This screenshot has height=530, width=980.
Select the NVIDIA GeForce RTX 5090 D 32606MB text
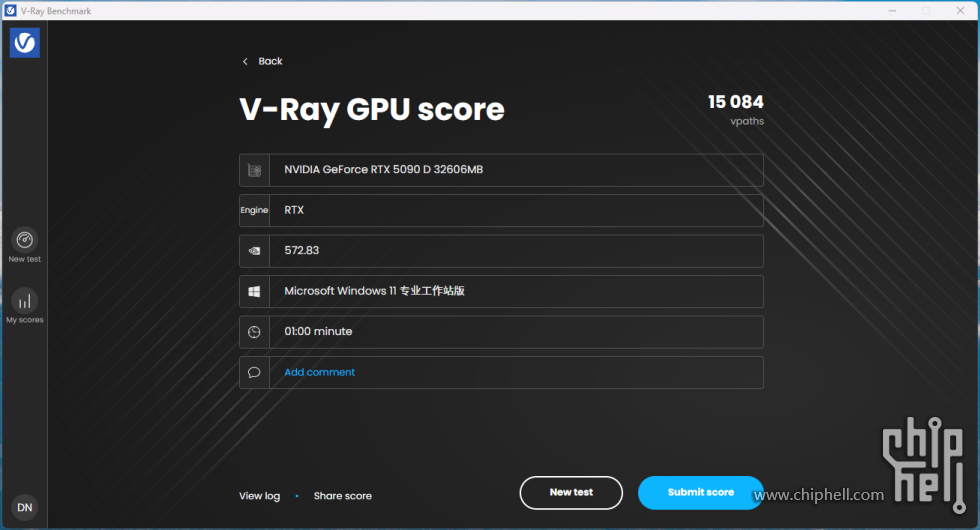point(384,169)
